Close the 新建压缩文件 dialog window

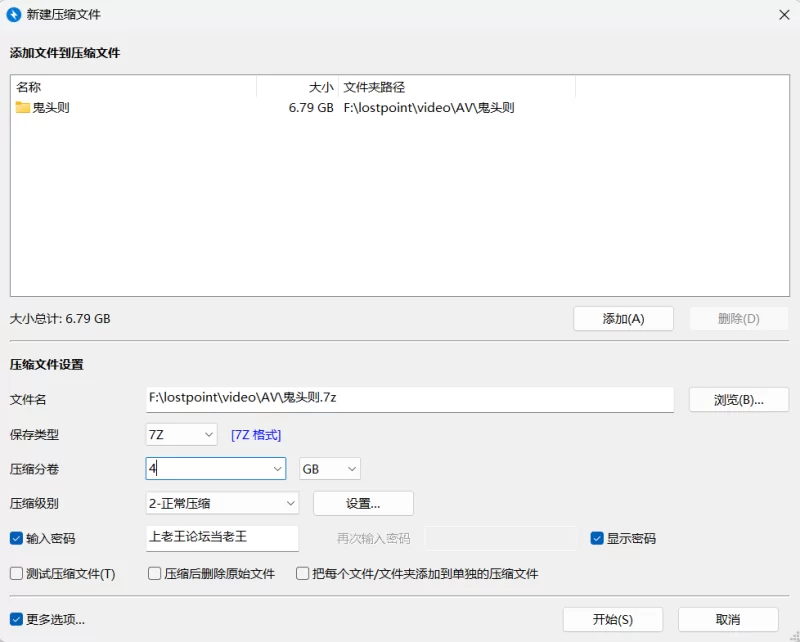782,14
